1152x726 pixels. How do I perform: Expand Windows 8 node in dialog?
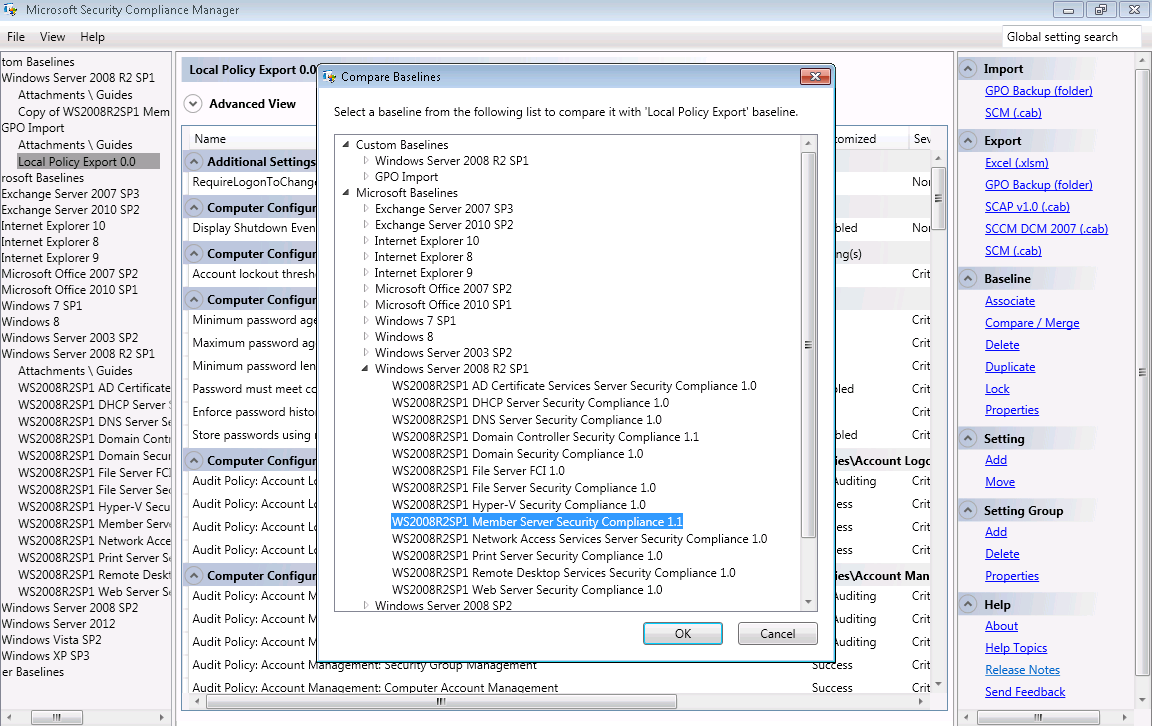pyautogui.click(x=366, y=337)
